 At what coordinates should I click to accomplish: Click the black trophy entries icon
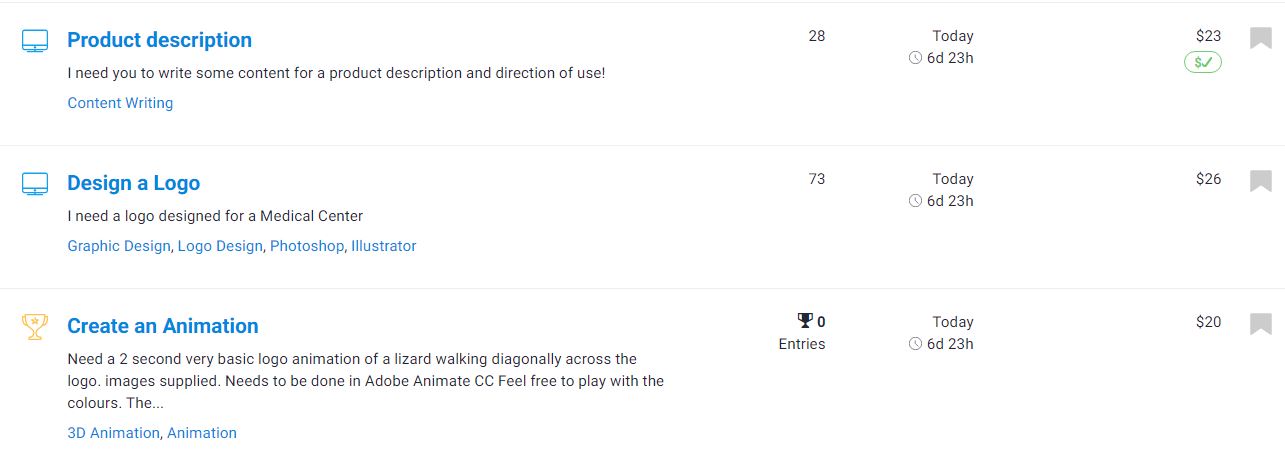pos(805,321)
